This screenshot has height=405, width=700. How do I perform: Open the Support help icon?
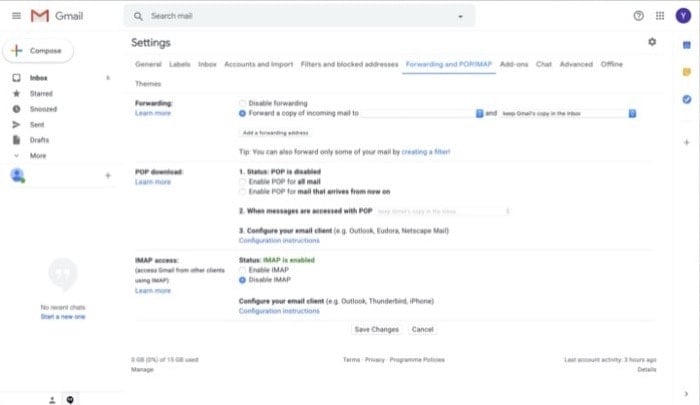pos(638,16)
